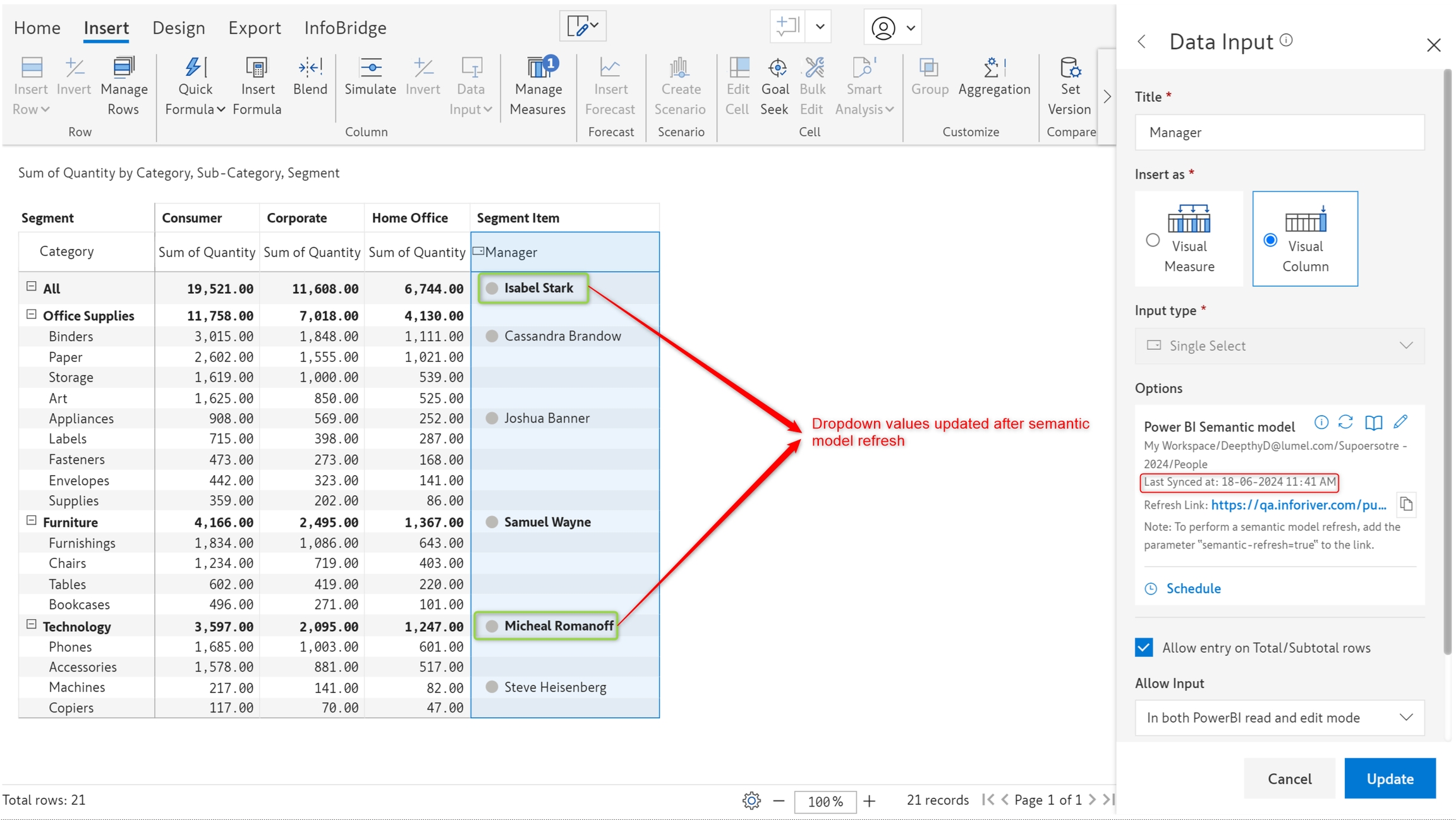Uncheck Allow entry on Total/Subtotal rows

click(x=1144, y=648)
